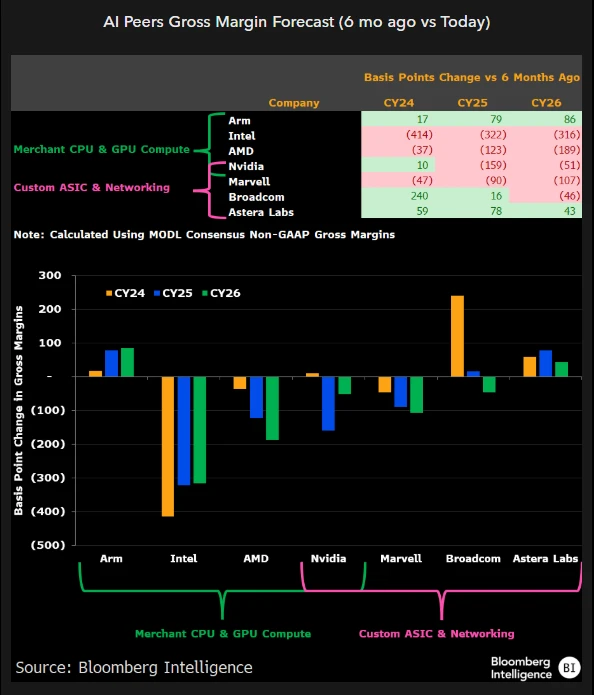This screenshot has height=695, width=594.
Task: Click Marvell CY24 value (47)
Action: 422,180
